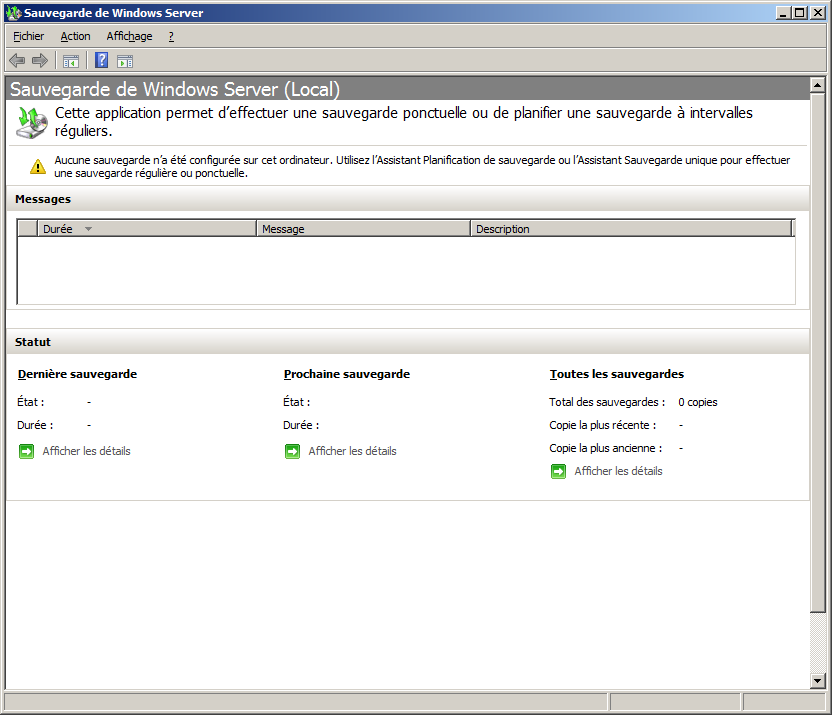This screenshot has height=715, width=832.
Task: Click green arrow under Dernière sauvegarde
Action: click(26, 451)
